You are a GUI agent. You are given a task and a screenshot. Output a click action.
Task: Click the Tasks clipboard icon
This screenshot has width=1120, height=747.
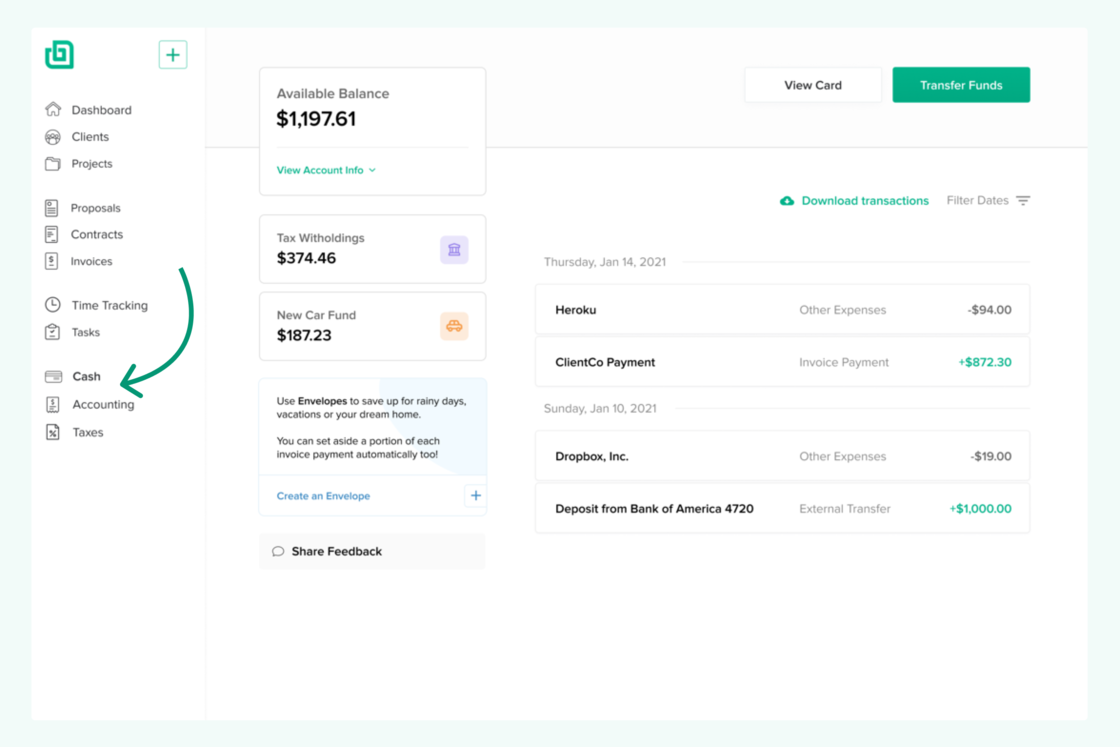(x=53, y=332)
